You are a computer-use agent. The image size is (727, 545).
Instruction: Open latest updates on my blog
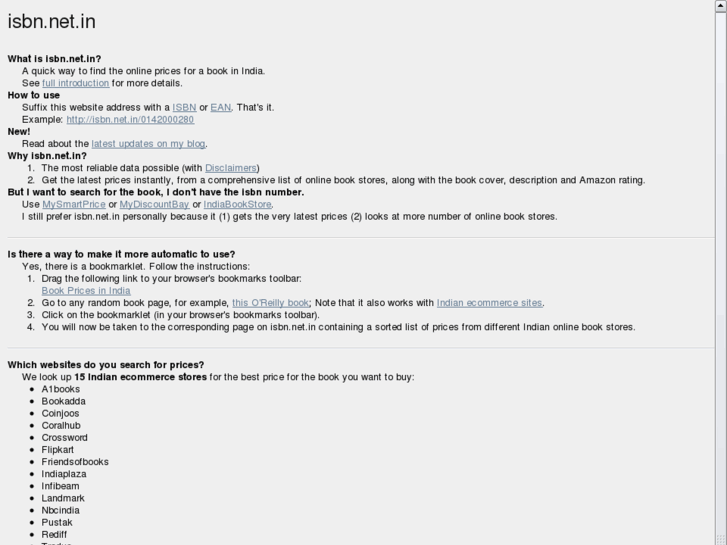(148, 144)
